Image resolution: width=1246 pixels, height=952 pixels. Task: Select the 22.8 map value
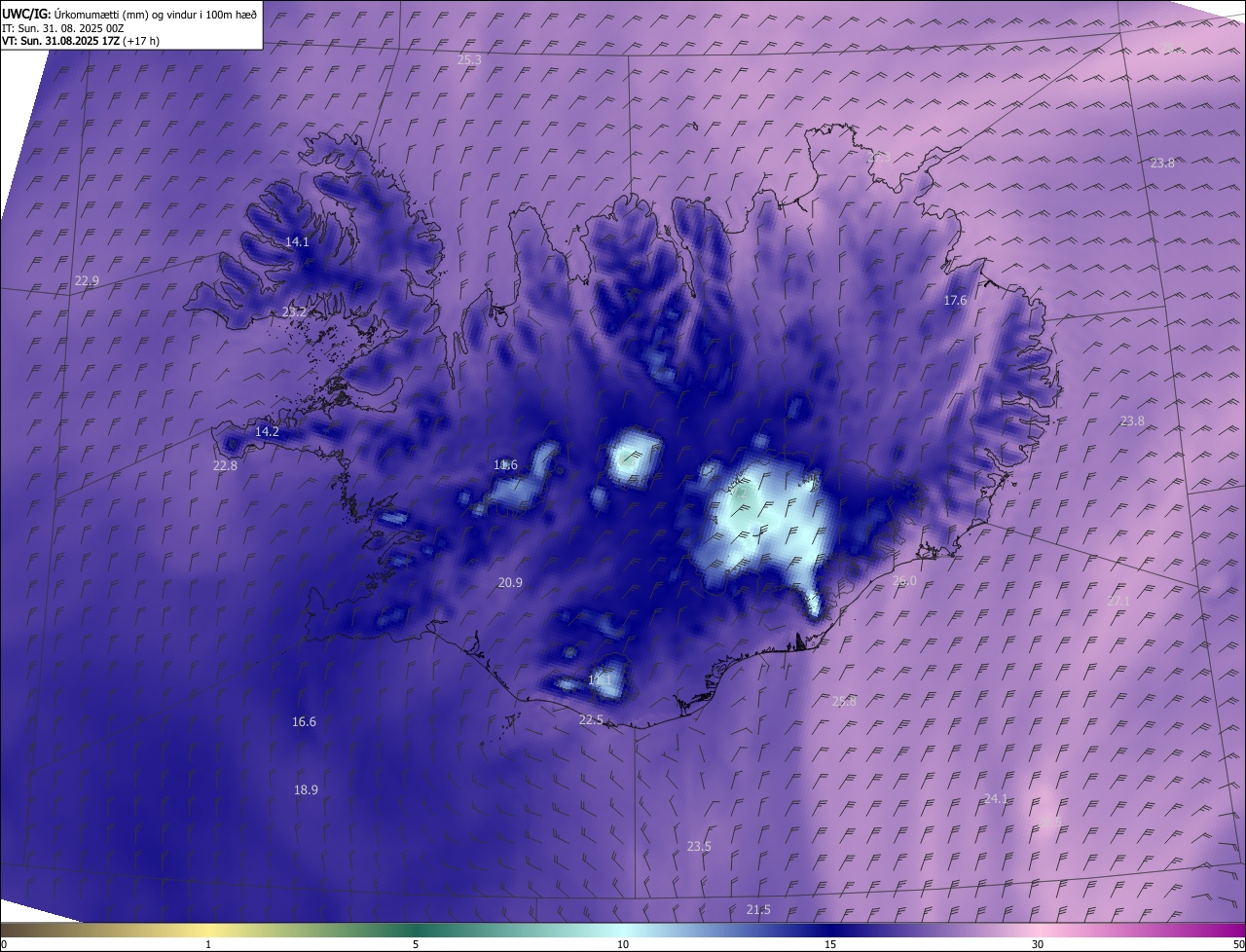225,466
